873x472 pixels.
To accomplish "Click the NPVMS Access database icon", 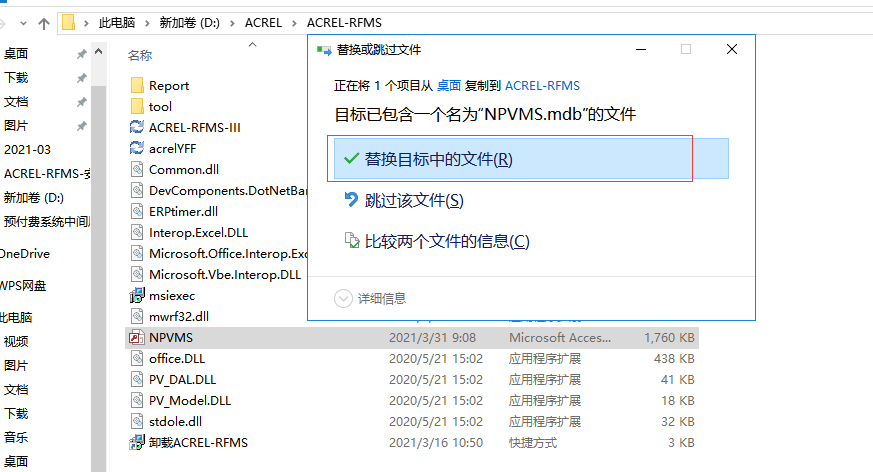I will click(x=138, y=337).
